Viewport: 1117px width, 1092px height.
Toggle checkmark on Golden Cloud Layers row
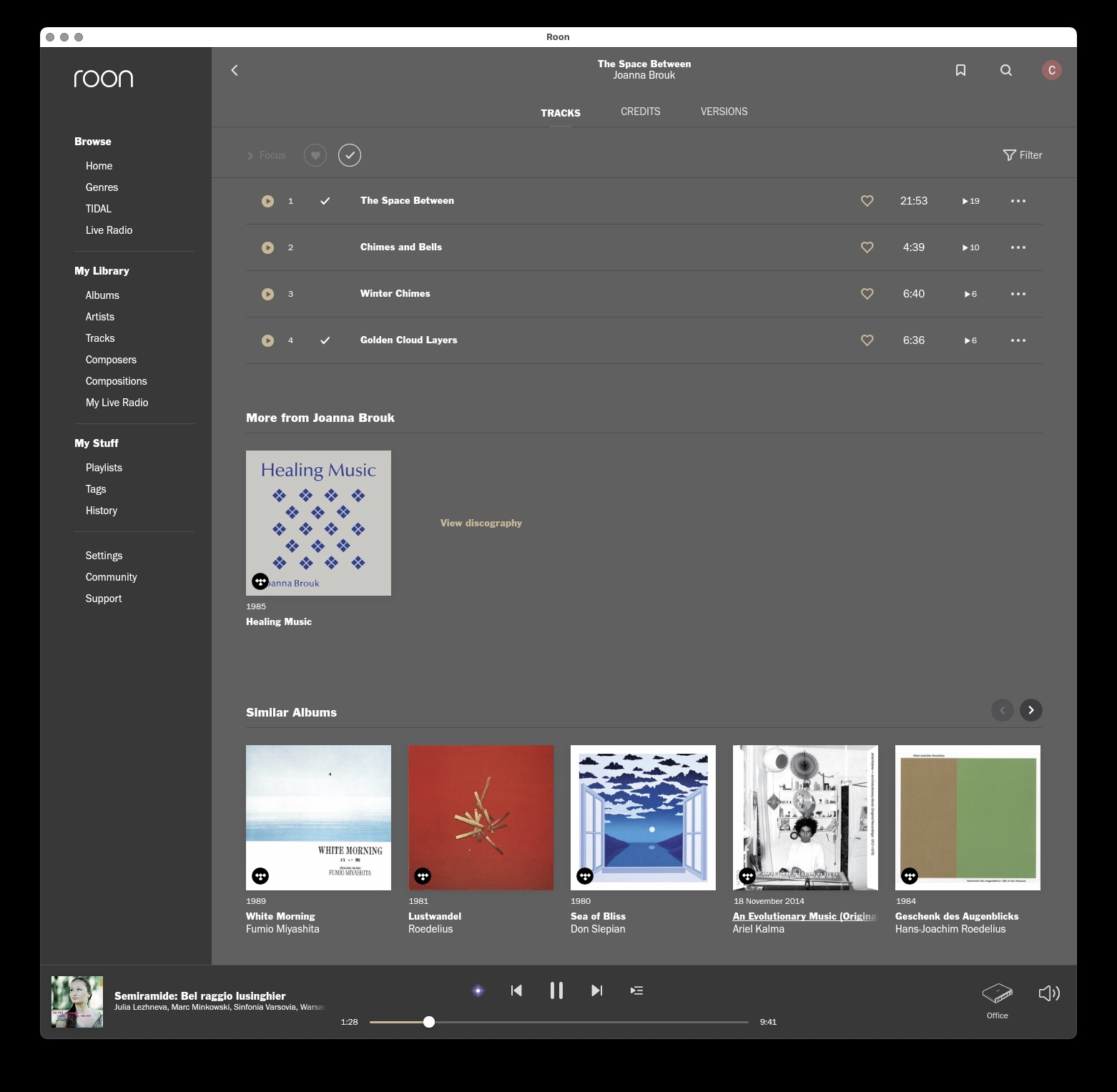coord(325,340)
